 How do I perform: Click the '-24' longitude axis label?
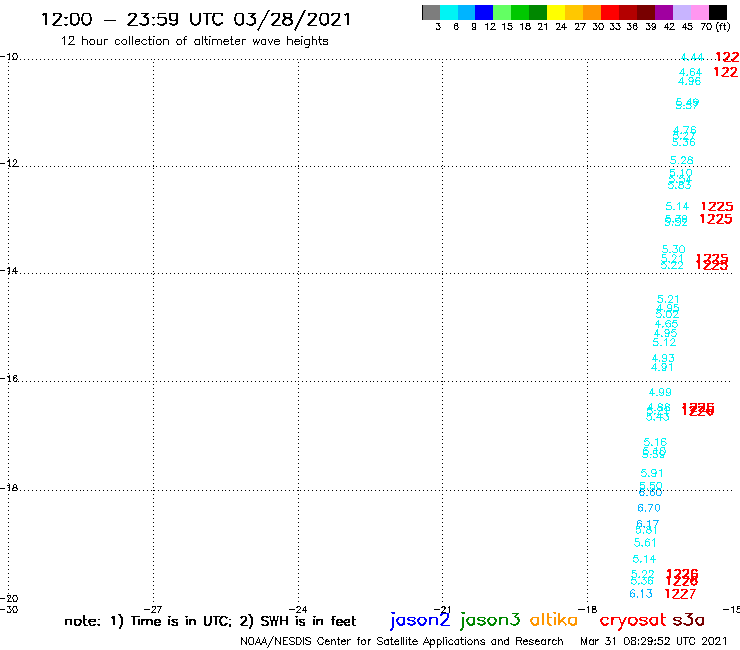click(298, 609)
